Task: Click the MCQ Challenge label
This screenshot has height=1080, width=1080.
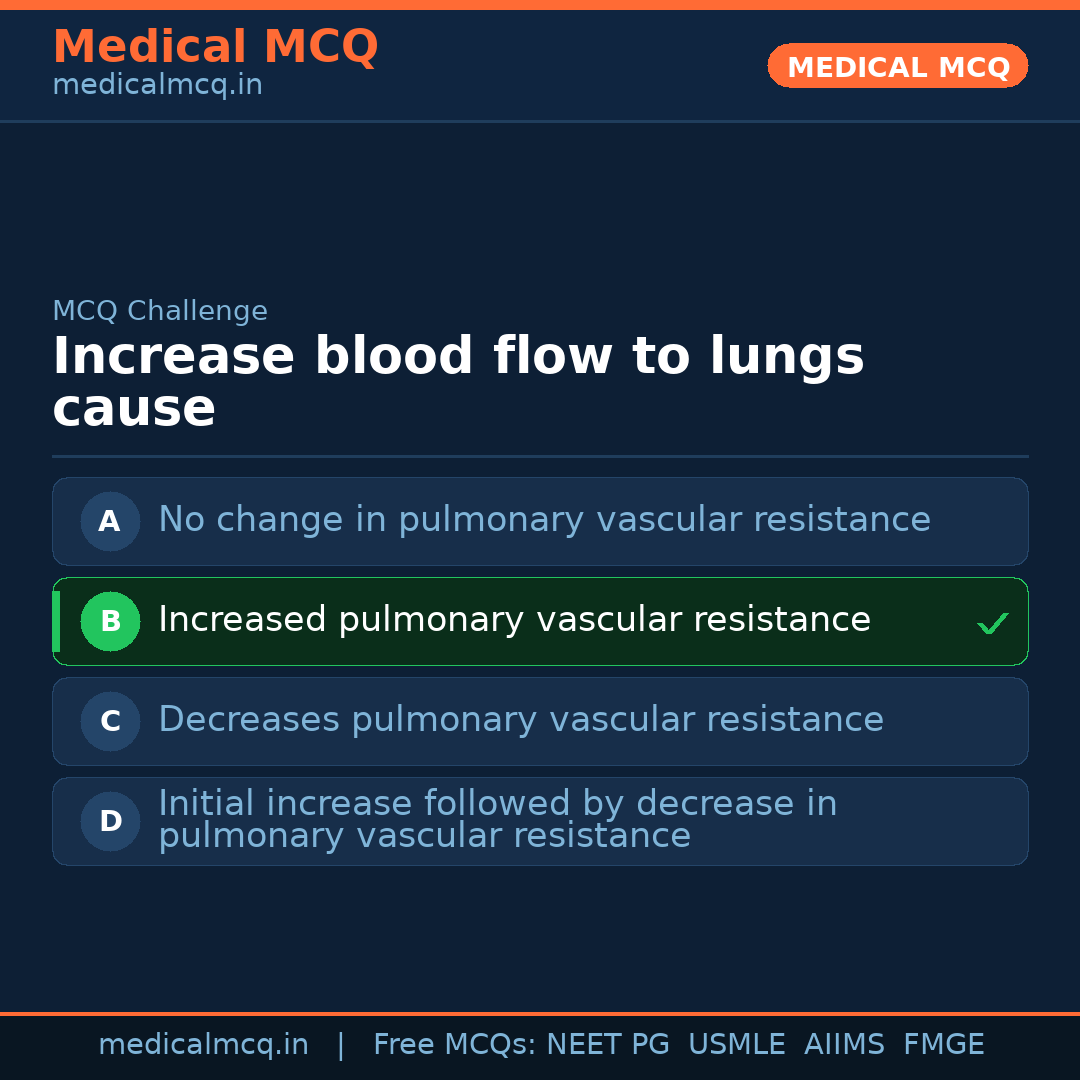Action: [160, 311]
